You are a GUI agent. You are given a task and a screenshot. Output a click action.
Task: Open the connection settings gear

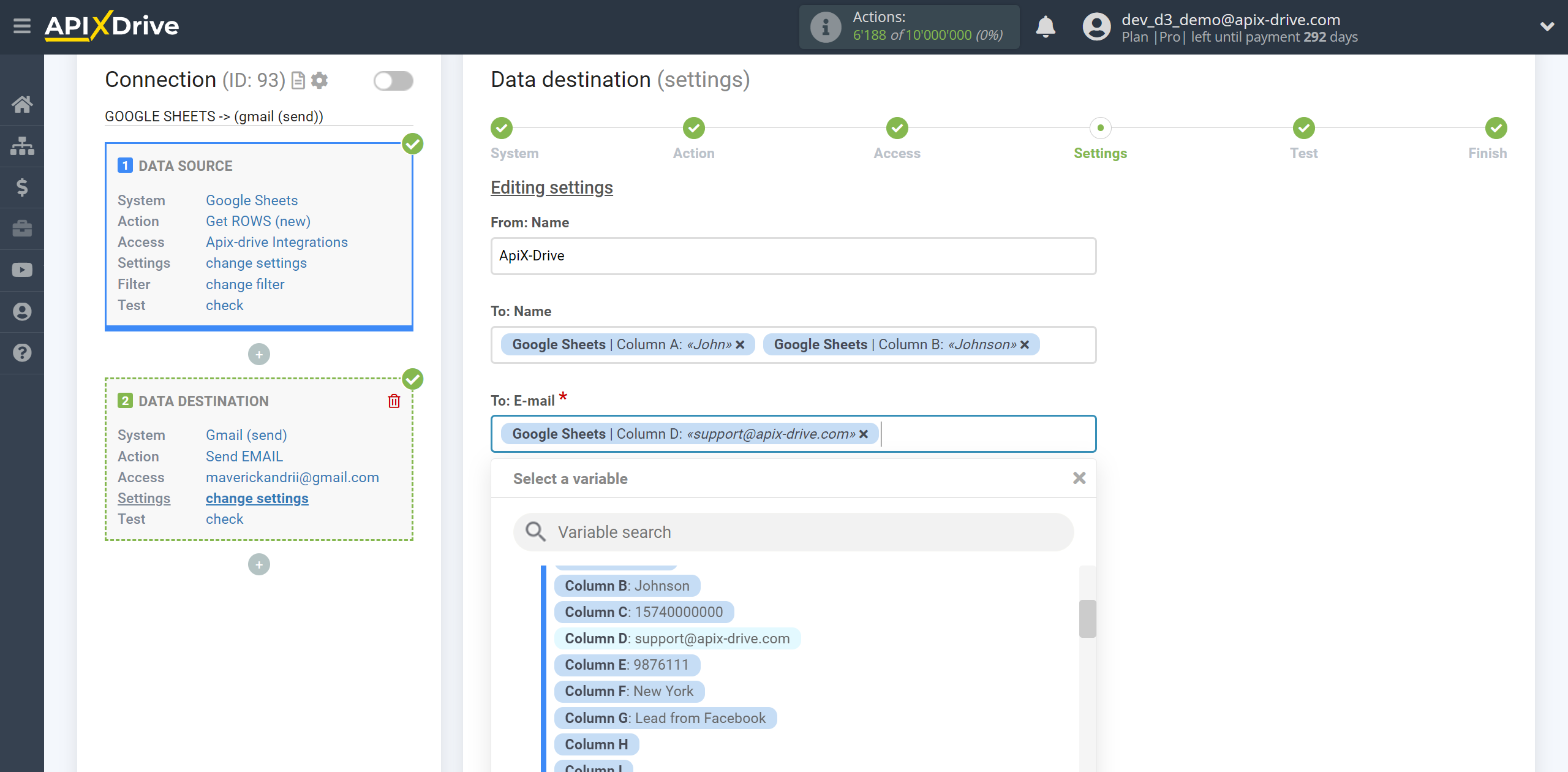319,80
